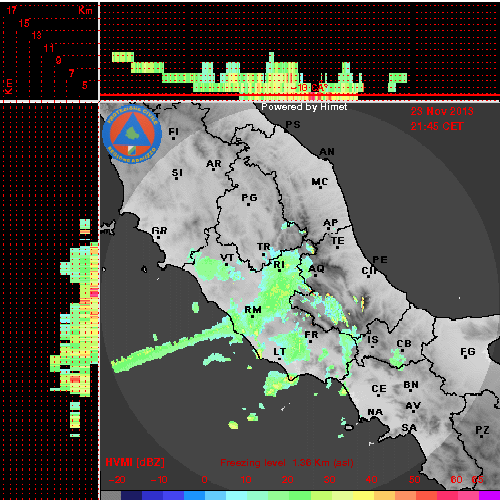The height and width of the screenshot is (500, 500).
Task: Click the Protezione Civile Abruzzo logo
Action: pyautogui.click(x=132, y=135)
